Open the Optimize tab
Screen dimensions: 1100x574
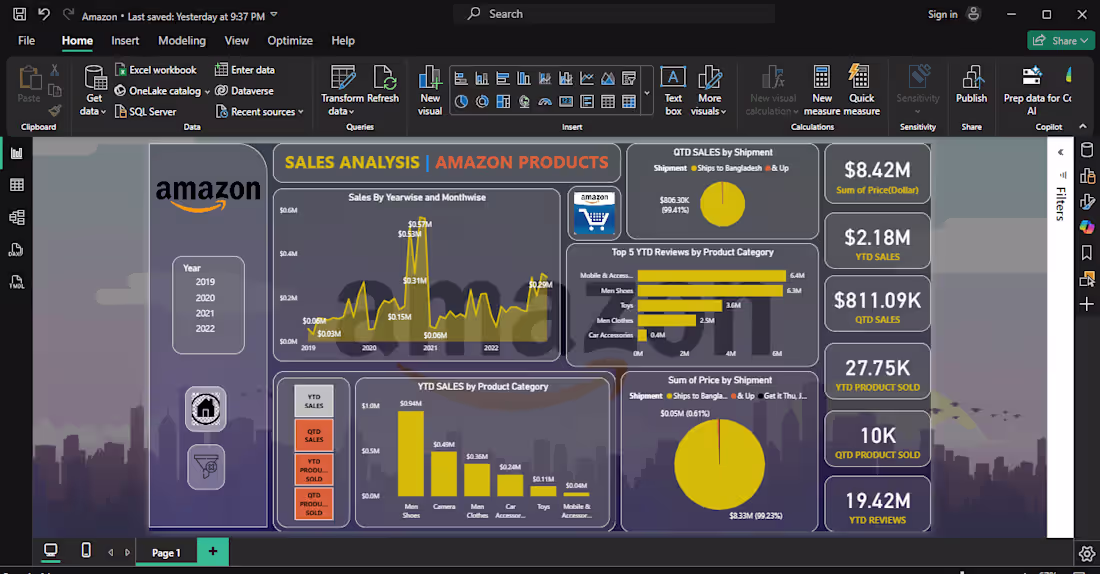pyautogui.click(x=290, y=41)
